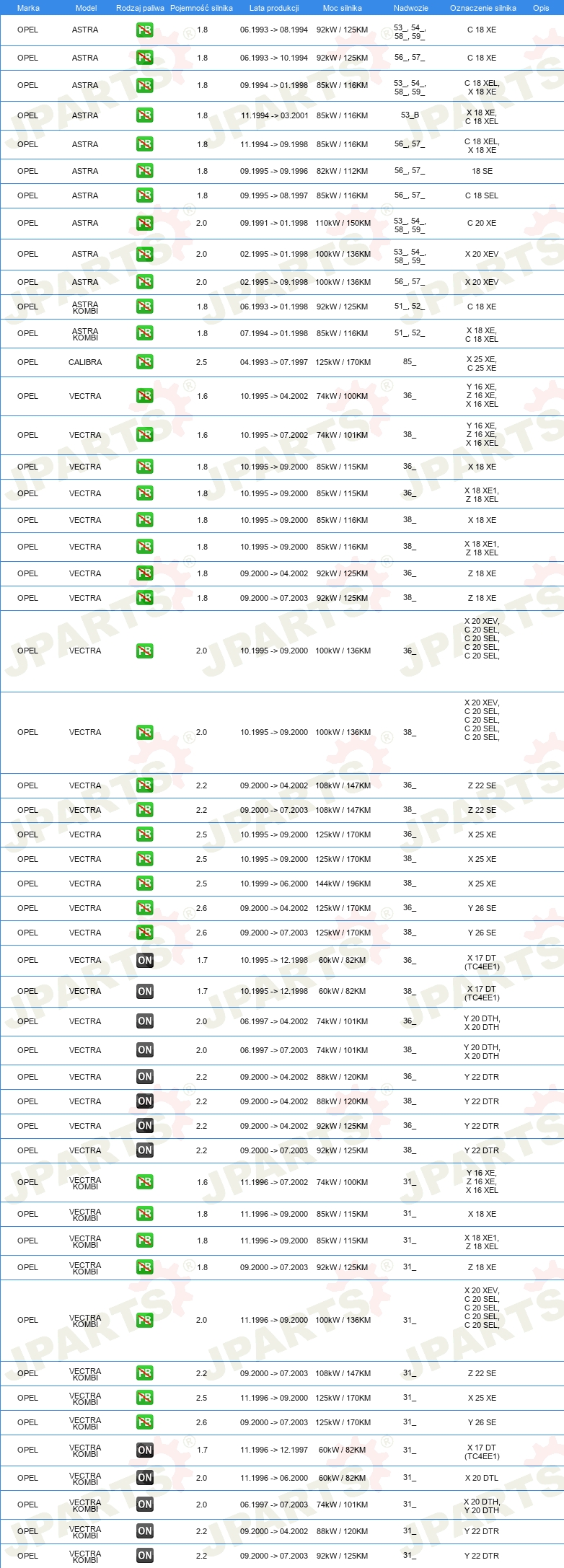Viewport: 564px width, 1568px height.
Task: Click diesel ON icon in Vectra Kombi 74kW / 101KM row
Action: 144,1505
